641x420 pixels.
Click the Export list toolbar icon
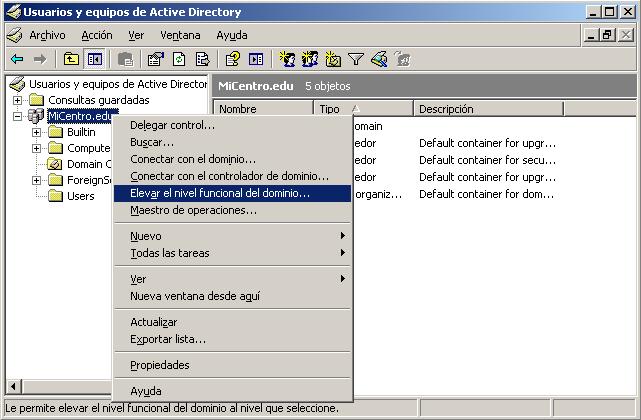pyautogui.click(x=203, y=59)
